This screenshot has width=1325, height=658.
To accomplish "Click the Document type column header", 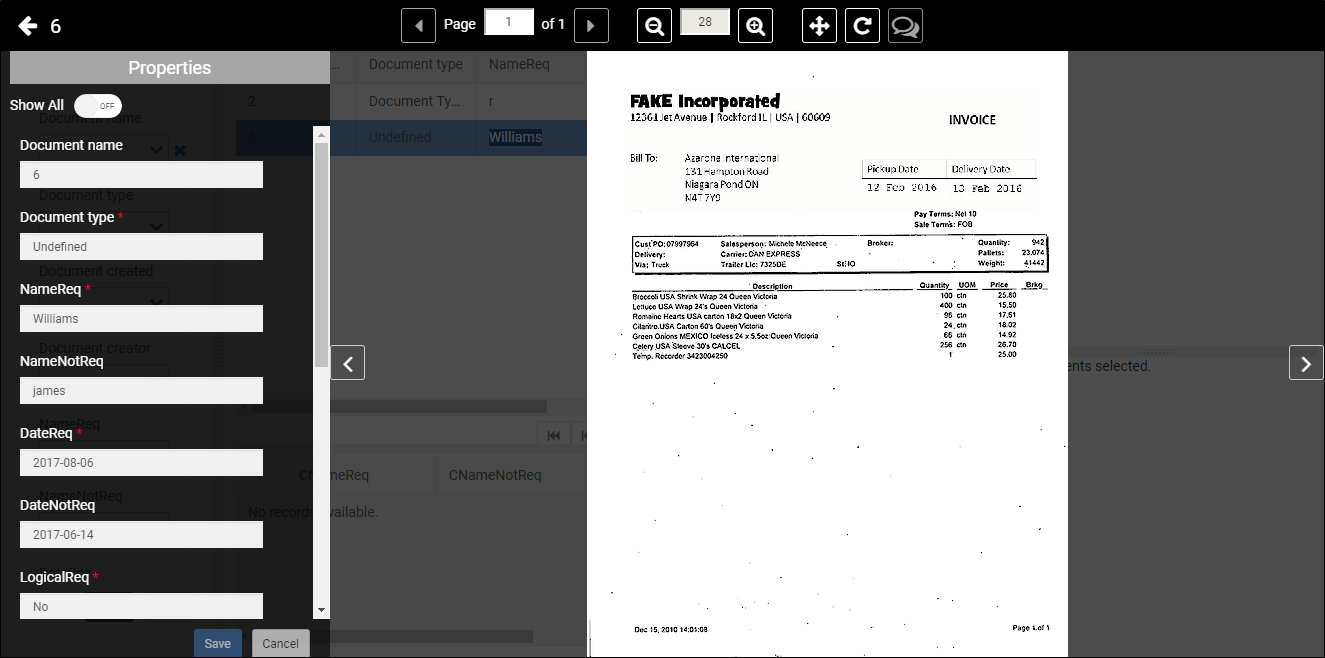I will [x=415, y=64].
